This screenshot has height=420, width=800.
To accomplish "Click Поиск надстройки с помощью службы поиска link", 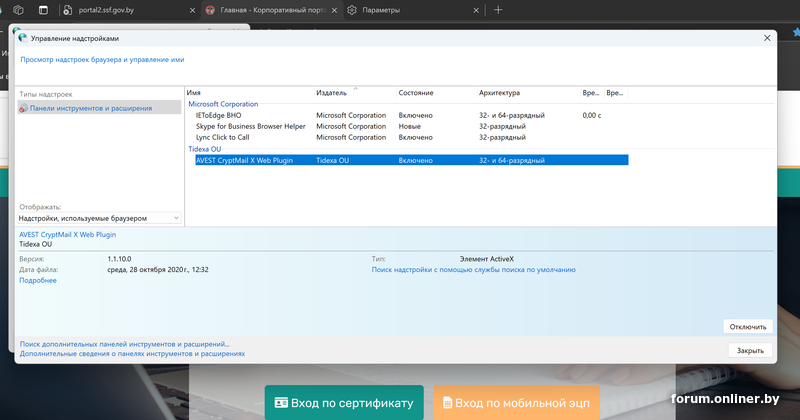I will pyautogui.click(x=473, y=269).
